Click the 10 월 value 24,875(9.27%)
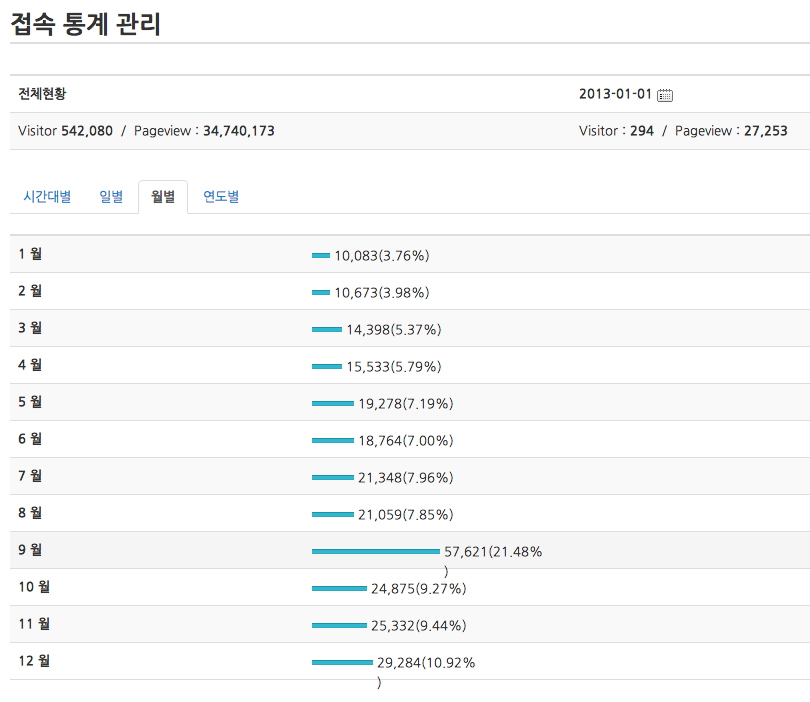This screenshot has height=702, width=810. pos(418,589)
